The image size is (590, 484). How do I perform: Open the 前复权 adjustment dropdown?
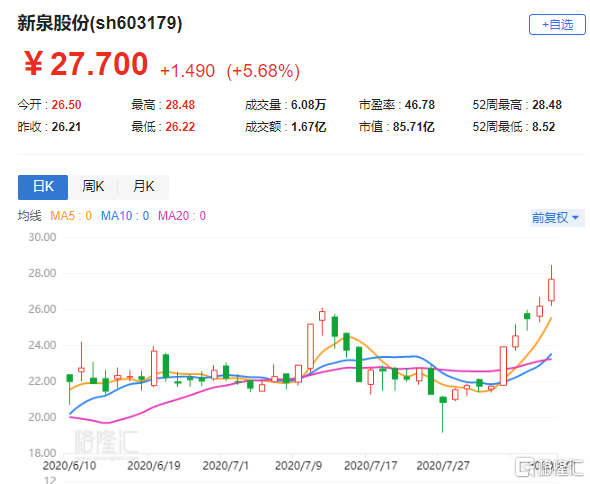pos(557,218)
